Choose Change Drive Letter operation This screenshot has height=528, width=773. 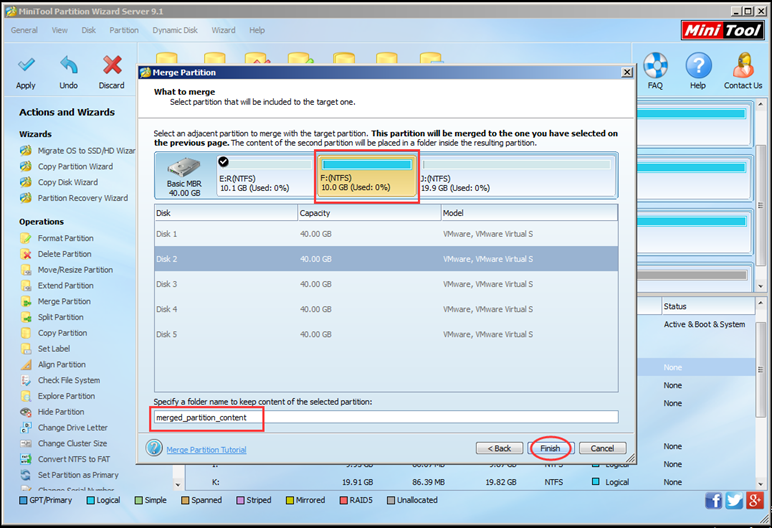point(64,427)
